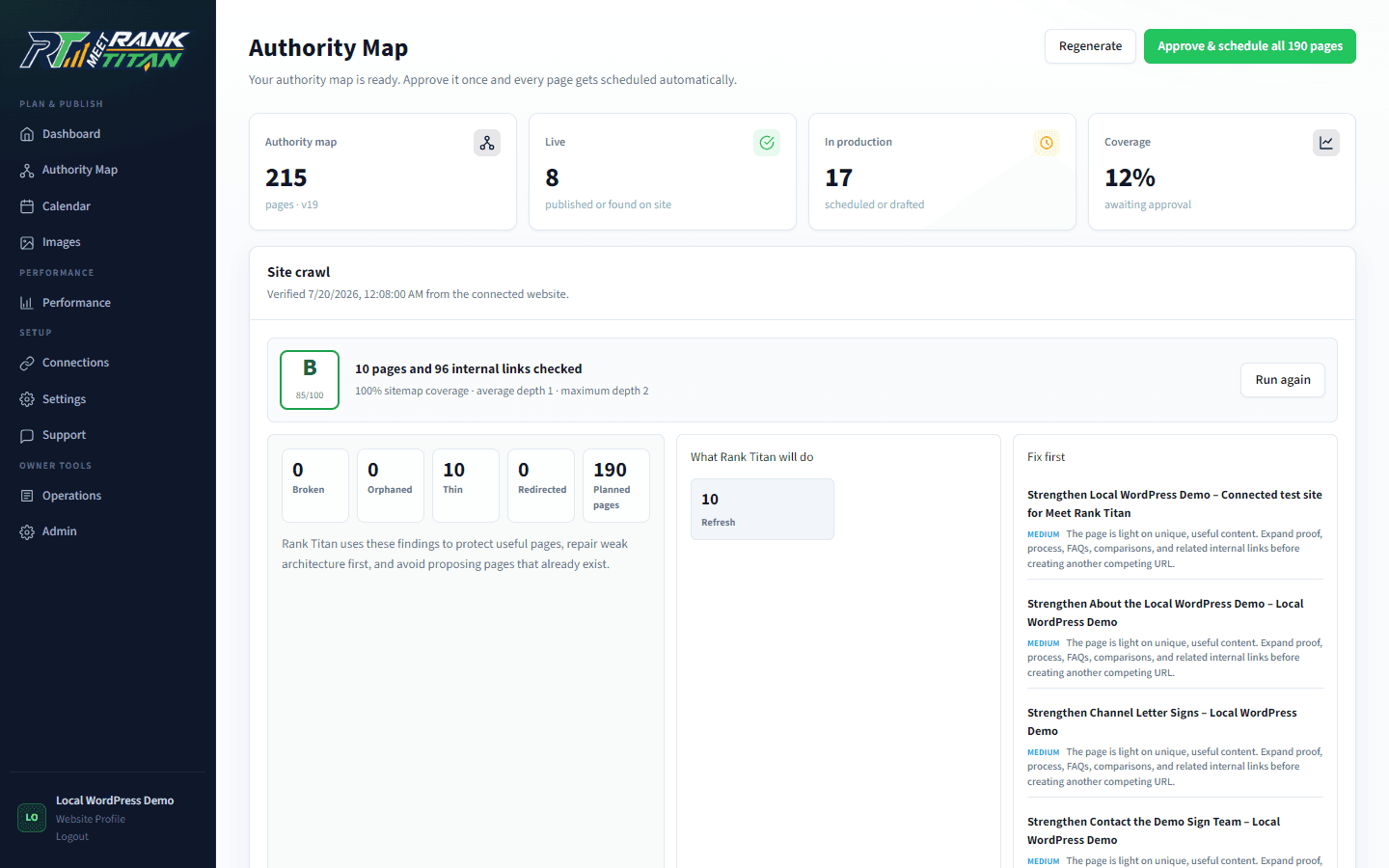Click 'Strengthen Channel Letter Signs' fix item

(1175, 721)
